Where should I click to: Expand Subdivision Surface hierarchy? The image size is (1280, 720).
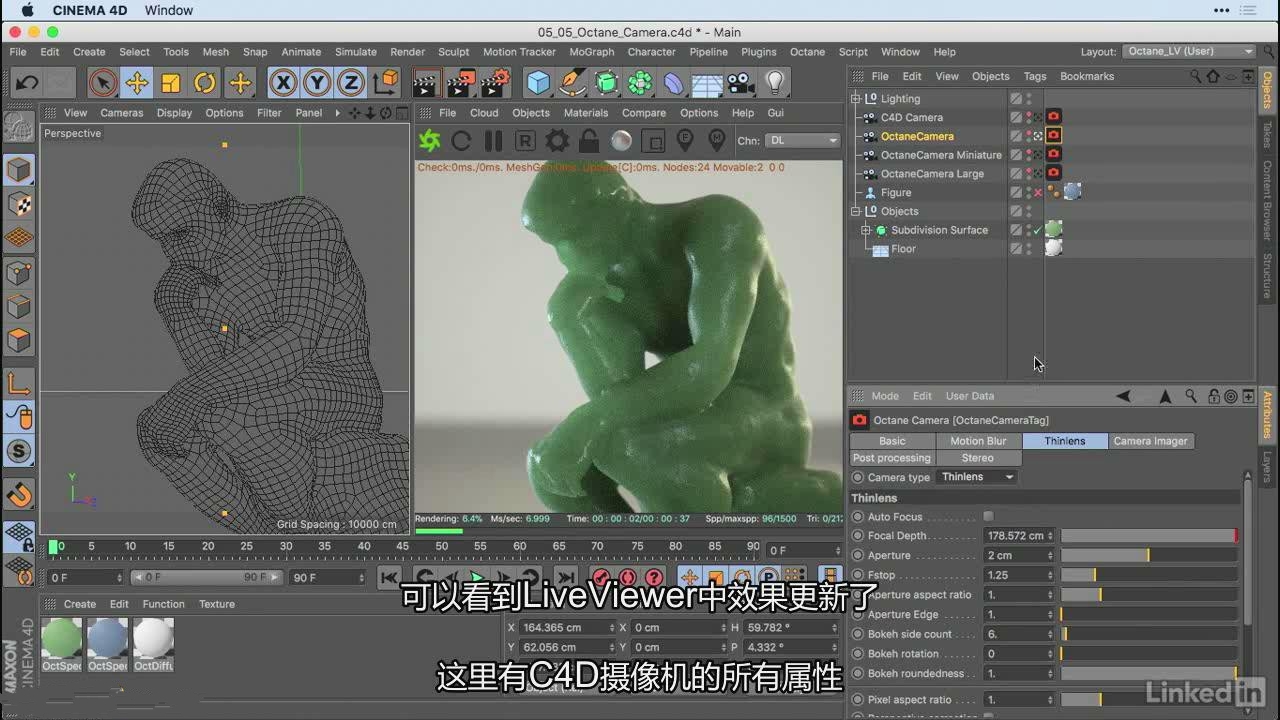point(866,230)
